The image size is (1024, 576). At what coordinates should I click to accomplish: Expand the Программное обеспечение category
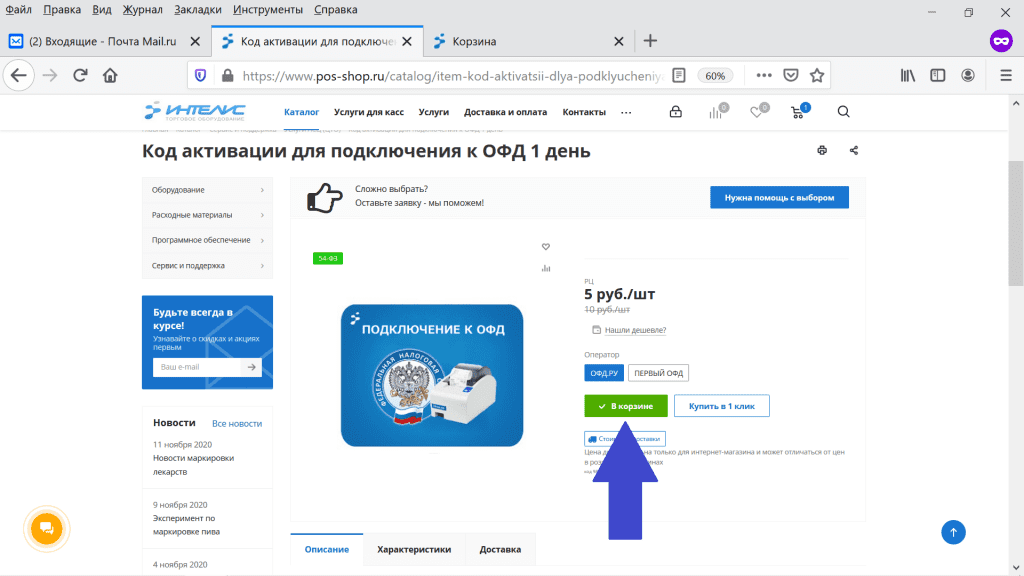click(207, 240)
